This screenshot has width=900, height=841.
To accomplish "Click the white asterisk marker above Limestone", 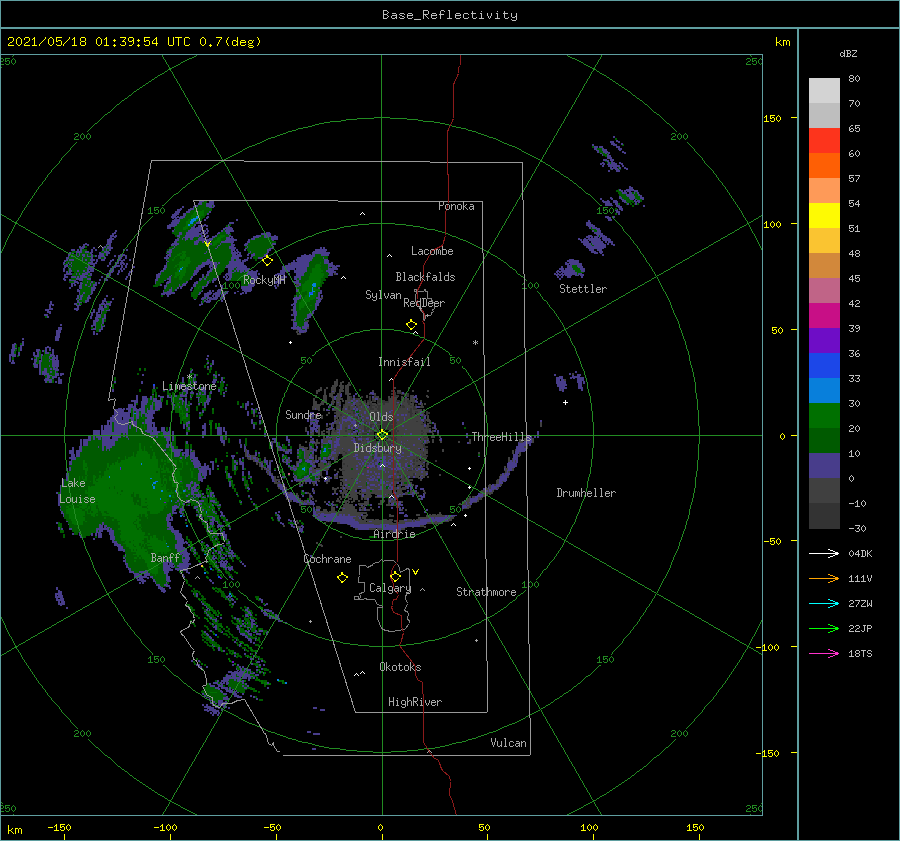I will click(189, 377).
